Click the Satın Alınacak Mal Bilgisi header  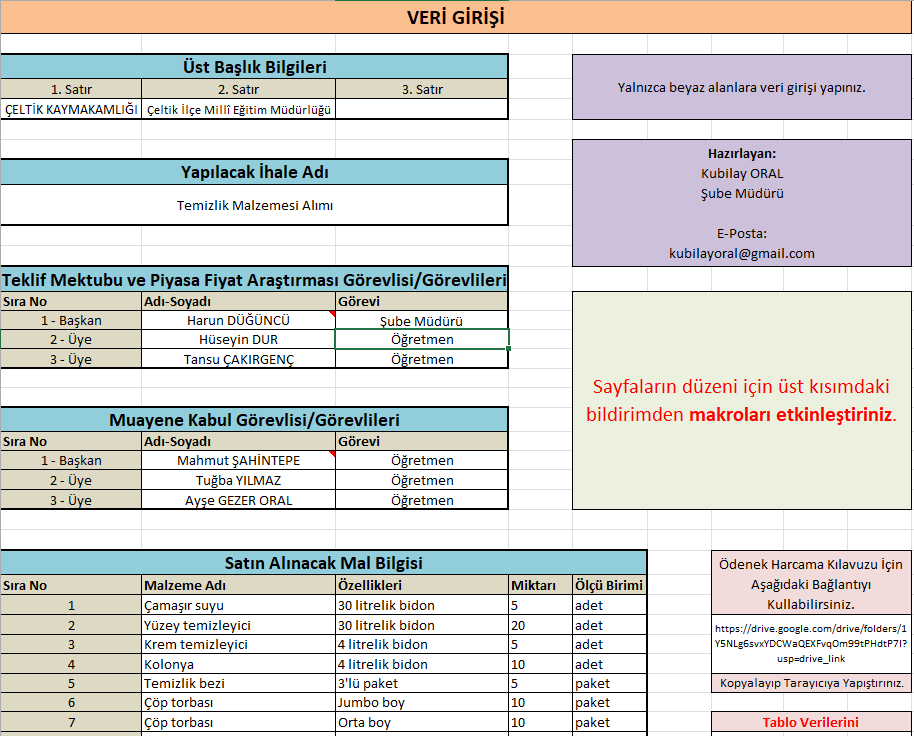(x=324, y=562)
